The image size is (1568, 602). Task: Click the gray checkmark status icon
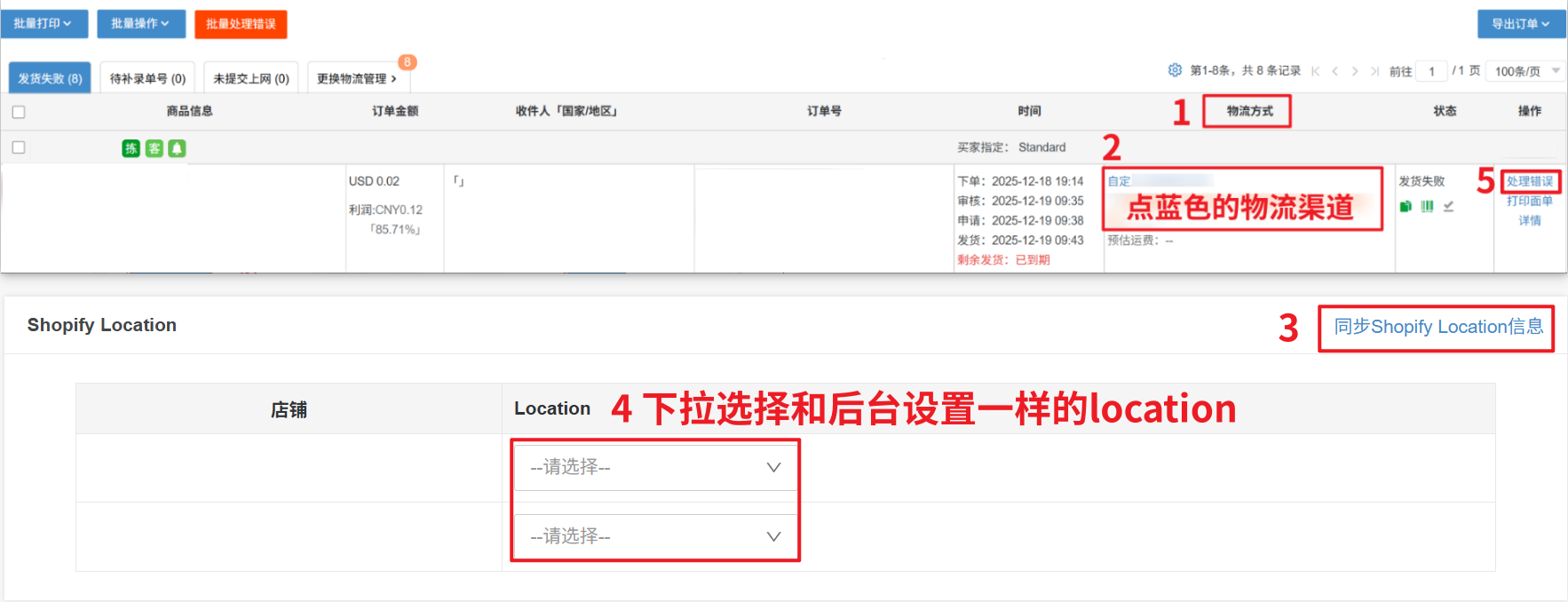click(1448, 206)
